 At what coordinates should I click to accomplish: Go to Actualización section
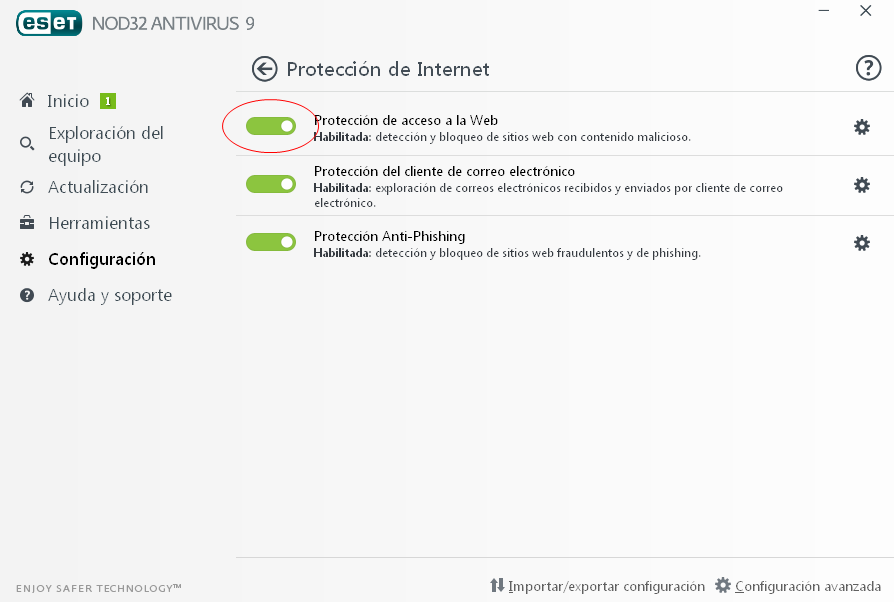coord(99,187)
